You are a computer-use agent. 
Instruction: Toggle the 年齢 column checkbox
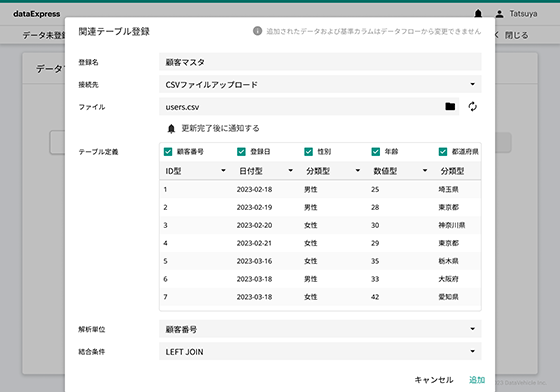click(376, 152)
